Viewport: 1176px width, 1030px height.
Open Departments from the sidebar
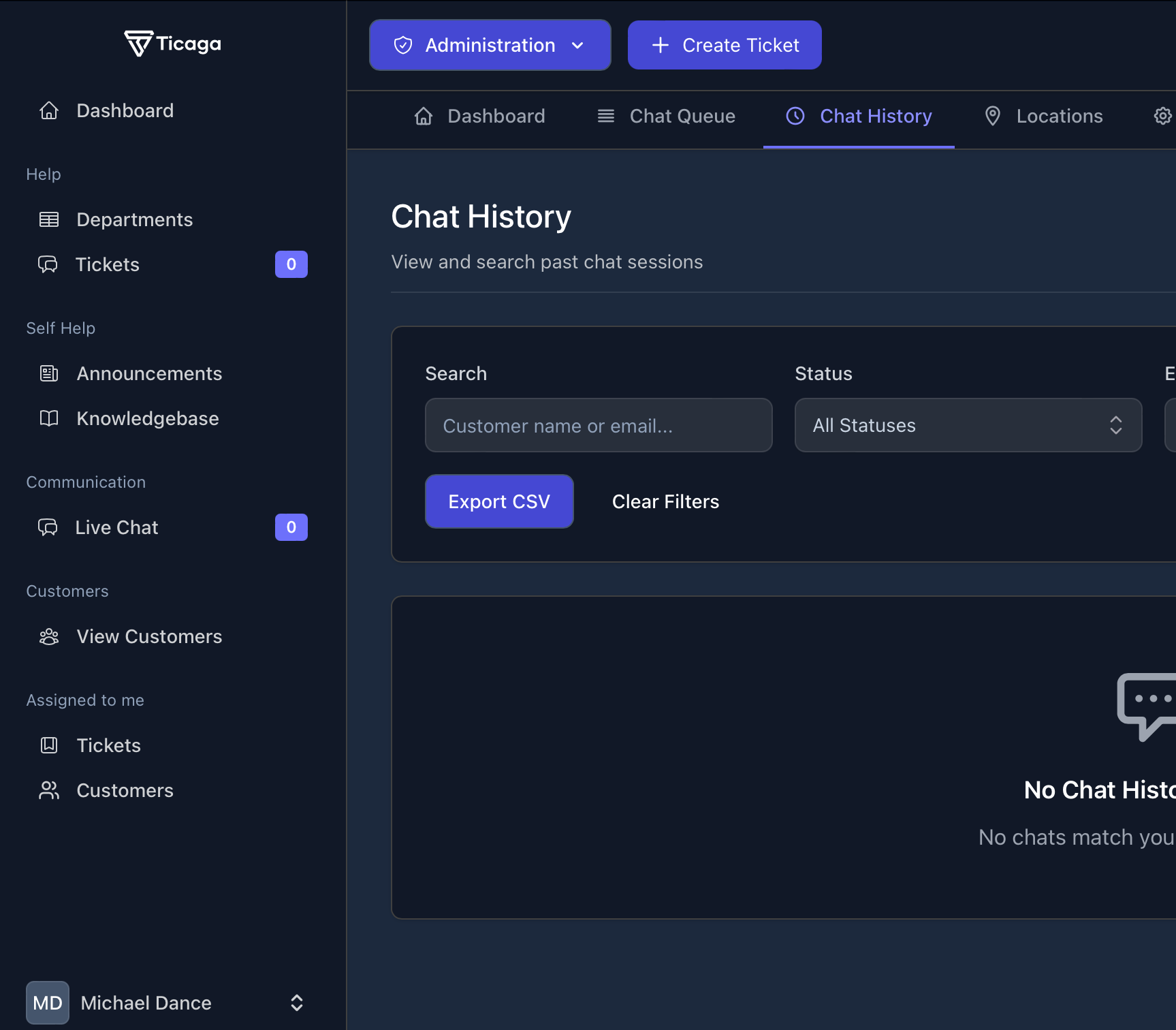coord(134,219)
